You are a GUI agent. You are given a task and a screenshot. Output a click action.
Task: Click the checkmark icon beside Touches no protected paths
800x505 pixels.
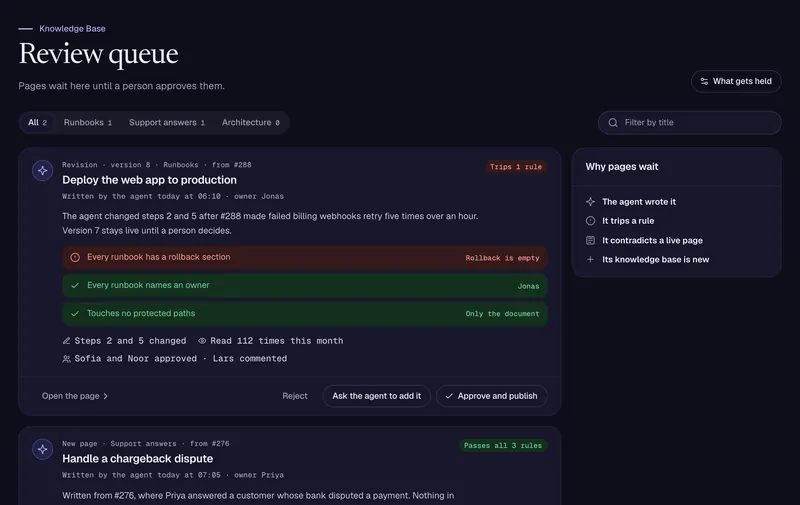tap(75, 314)
